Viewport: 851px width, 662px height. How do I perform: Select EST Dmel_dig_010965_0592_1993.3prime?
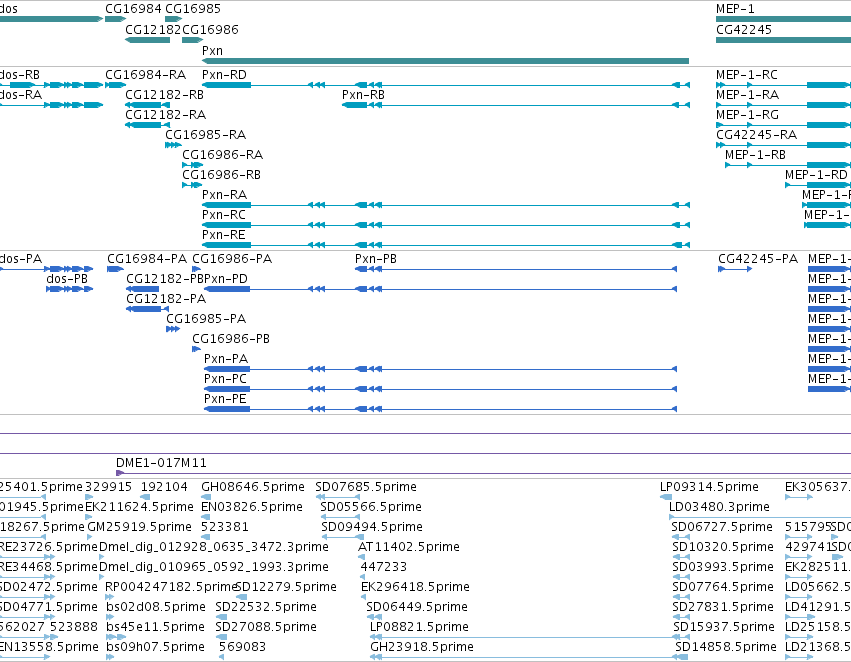pos(101,577)
